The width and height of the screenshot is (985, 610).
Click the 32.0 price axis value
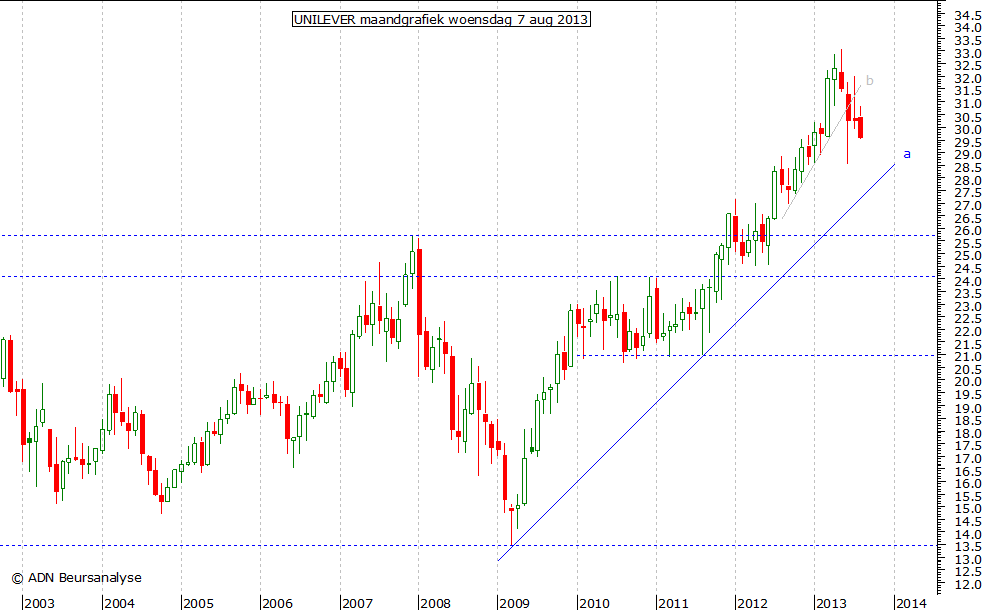[x=967, y=79]
